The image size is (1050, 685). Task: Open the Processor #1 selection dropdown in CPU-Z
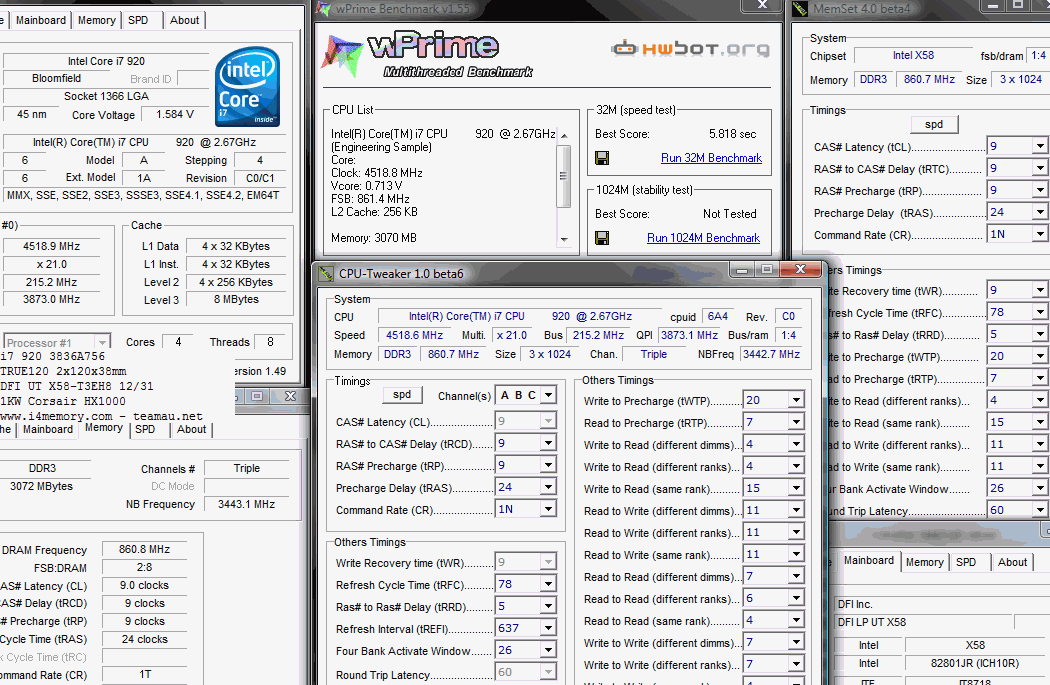point(102,342)
